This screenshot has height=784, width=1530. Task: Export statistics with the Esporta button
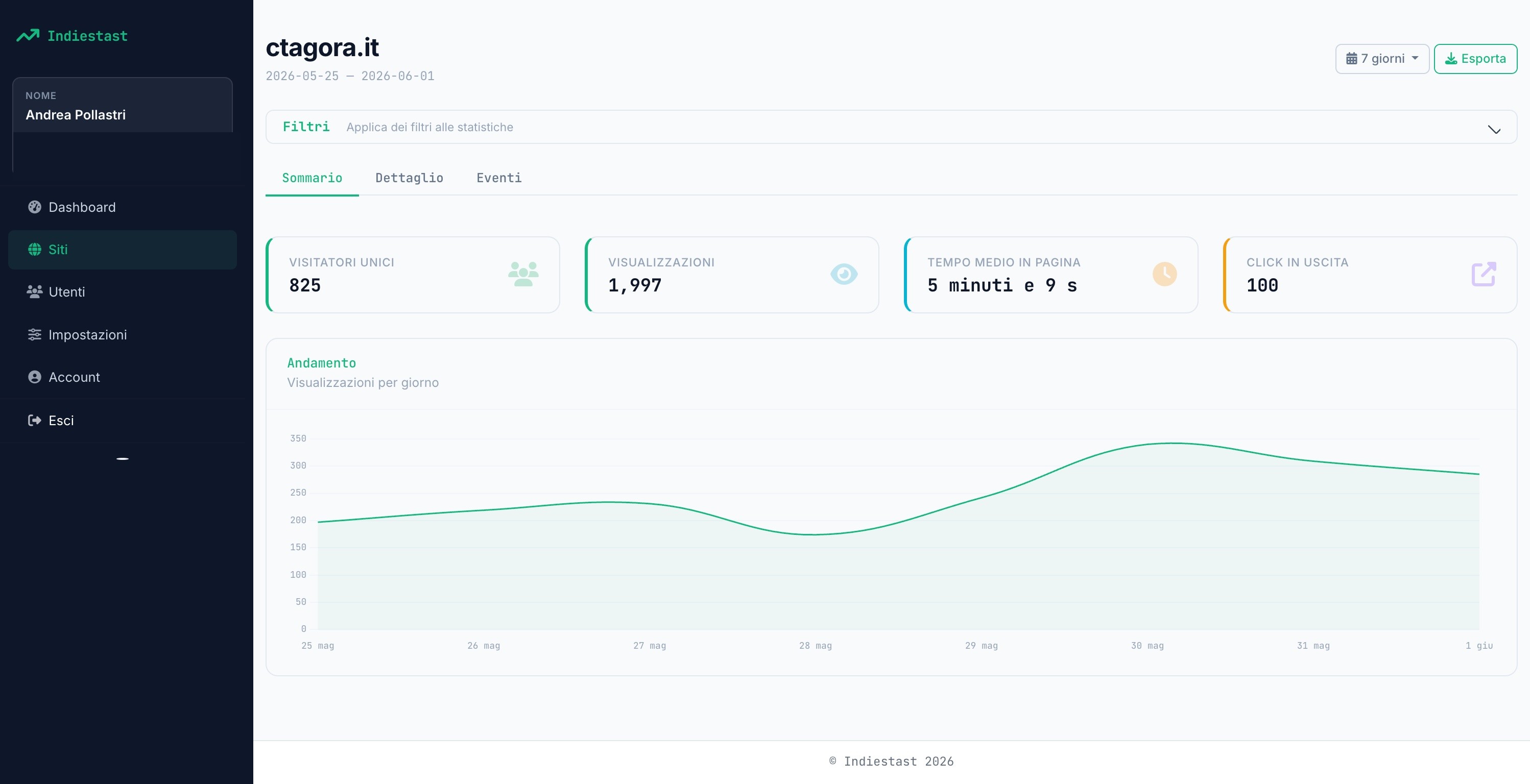coord(1475,59)
